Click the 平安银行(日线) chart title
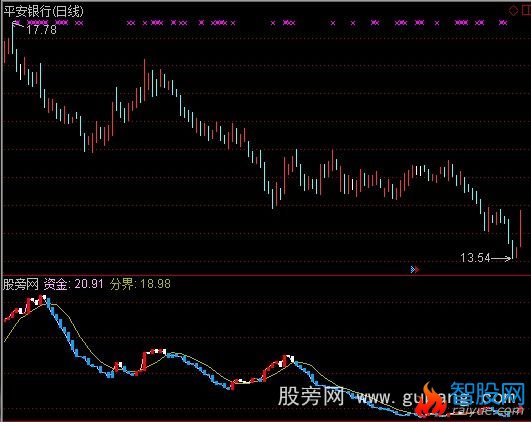Image resolution: width=531 pixels, height=422 pixels. tap(43, 12)
